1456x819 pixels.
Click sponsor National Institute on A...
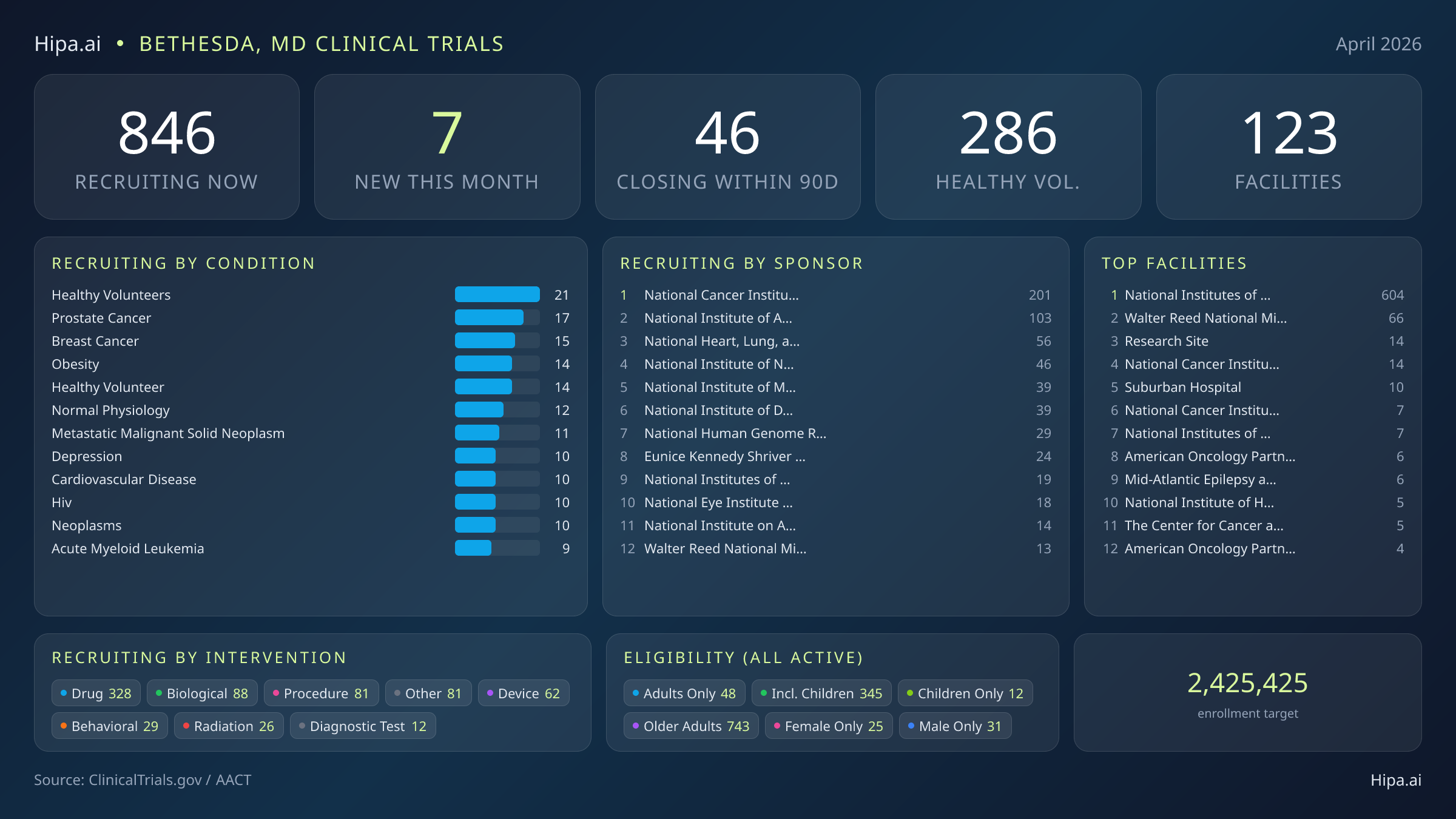pyautogui.click(x=835, y=525)
